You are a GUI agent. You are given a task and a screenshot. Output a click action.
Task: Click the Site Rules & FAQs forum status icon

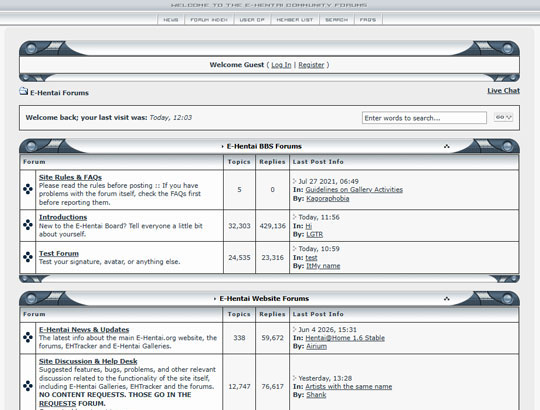pyautogui.click(x=28, y=189)
